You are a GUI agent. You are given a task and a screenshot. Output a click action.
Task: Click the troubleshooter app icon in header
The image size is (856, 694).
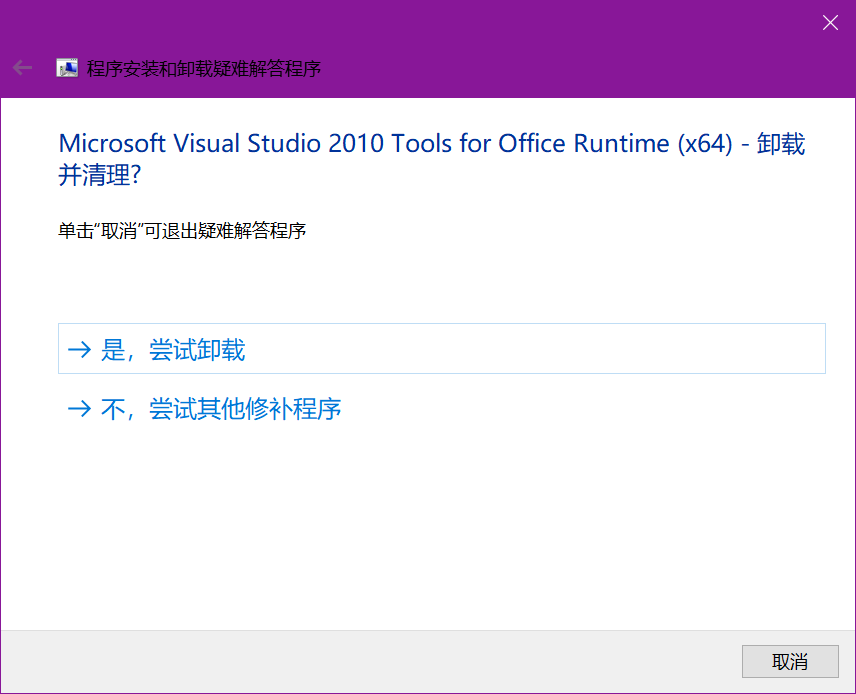click(67, 68)
